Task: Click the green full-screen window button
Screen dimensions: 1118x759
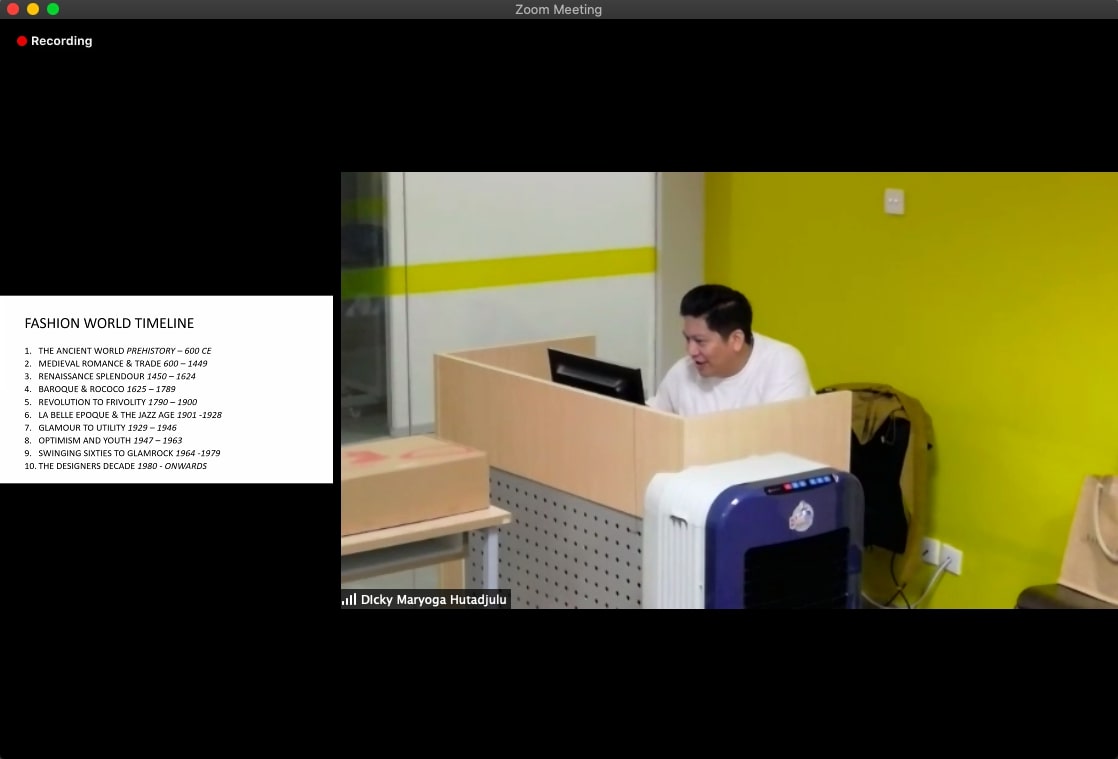Action: (53, 9)
